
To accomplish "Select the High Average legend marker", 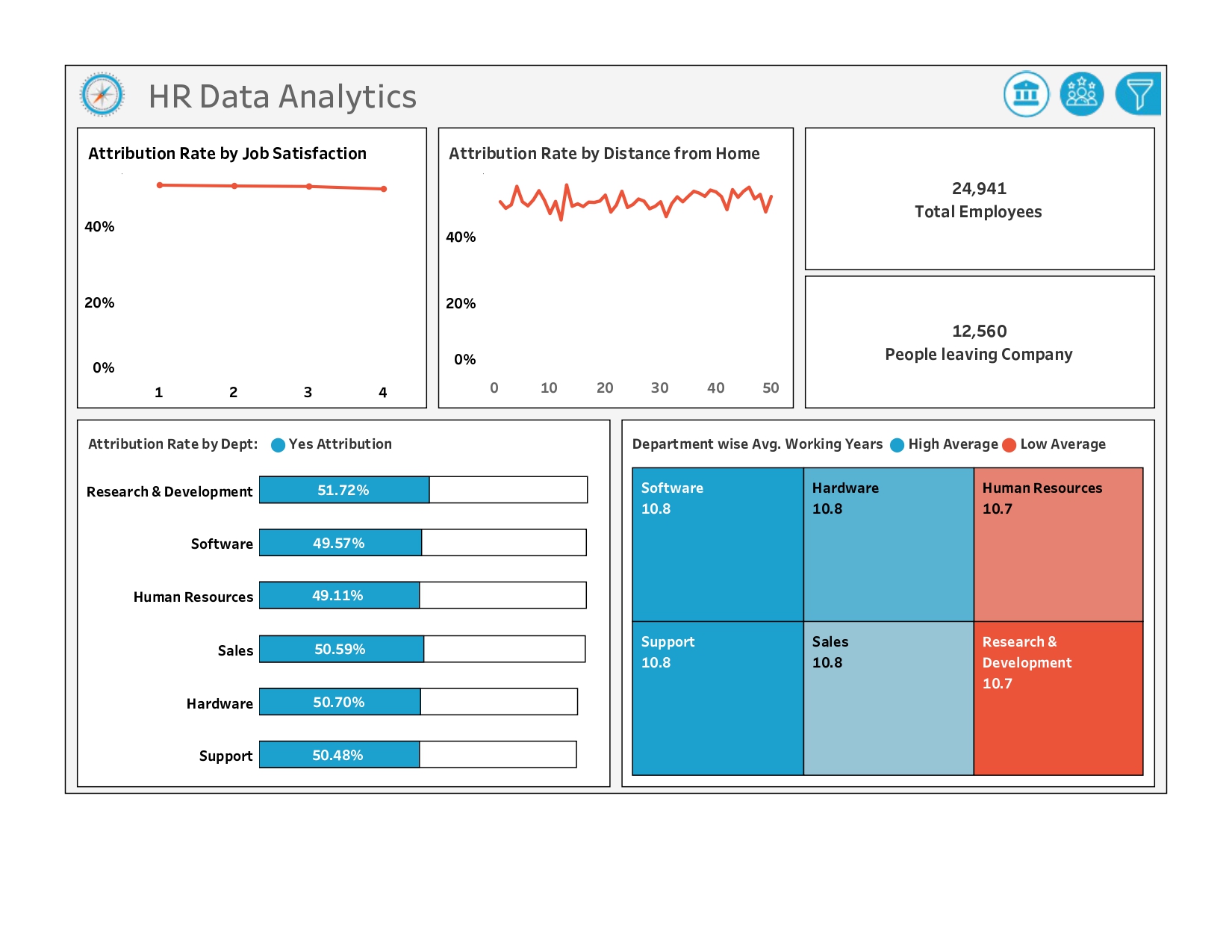I will tap(897, 445).
